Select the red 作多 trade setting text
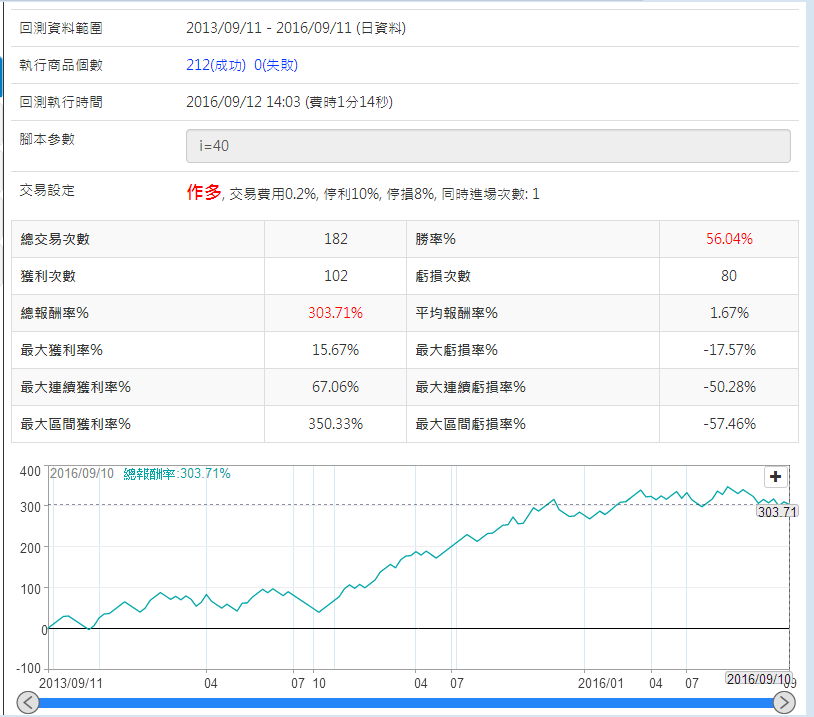814x717 pixels. (x=203, y=193)
